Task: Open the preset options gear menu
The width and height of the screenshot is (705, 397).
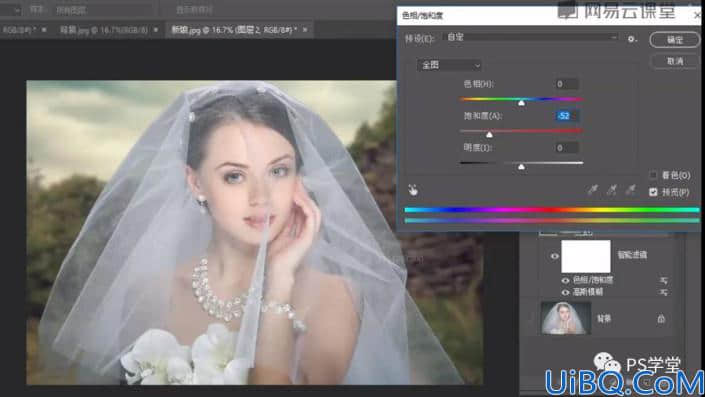Action: point(632,39)
